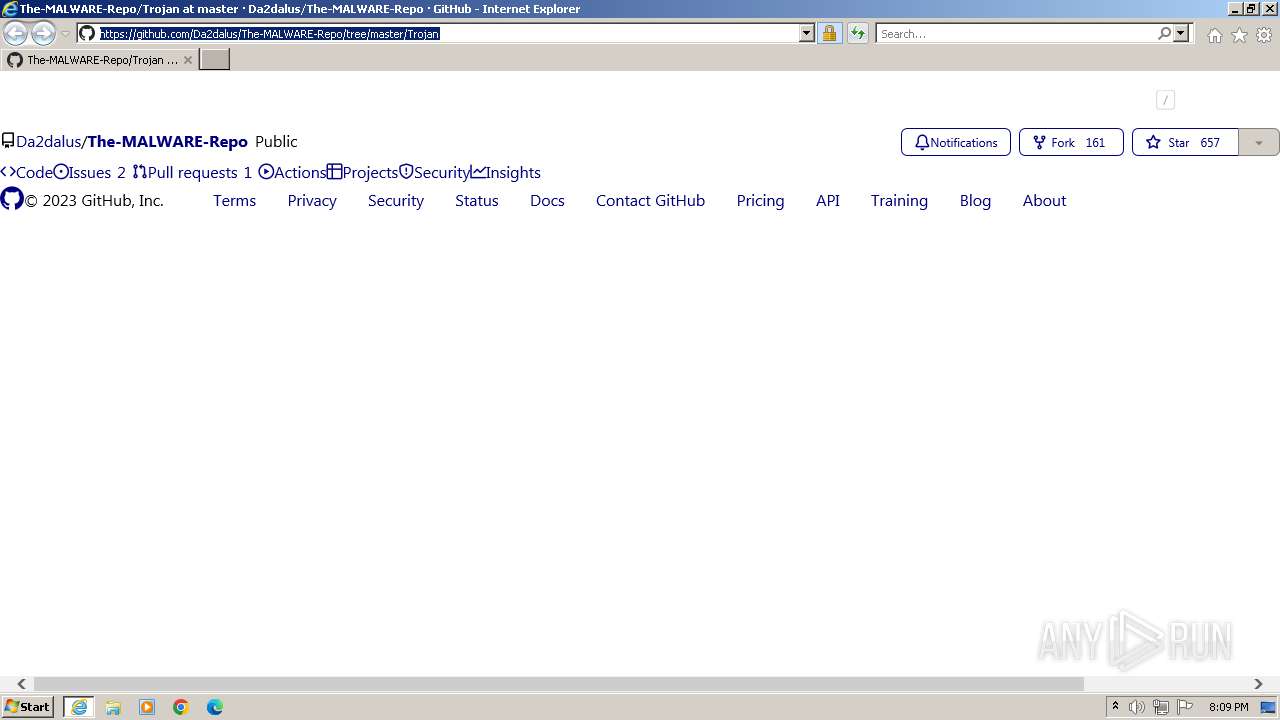The image size is (1280, 720).
Task: Click the horizontal scrollbar right arrow
Action: click(1258, 684)
